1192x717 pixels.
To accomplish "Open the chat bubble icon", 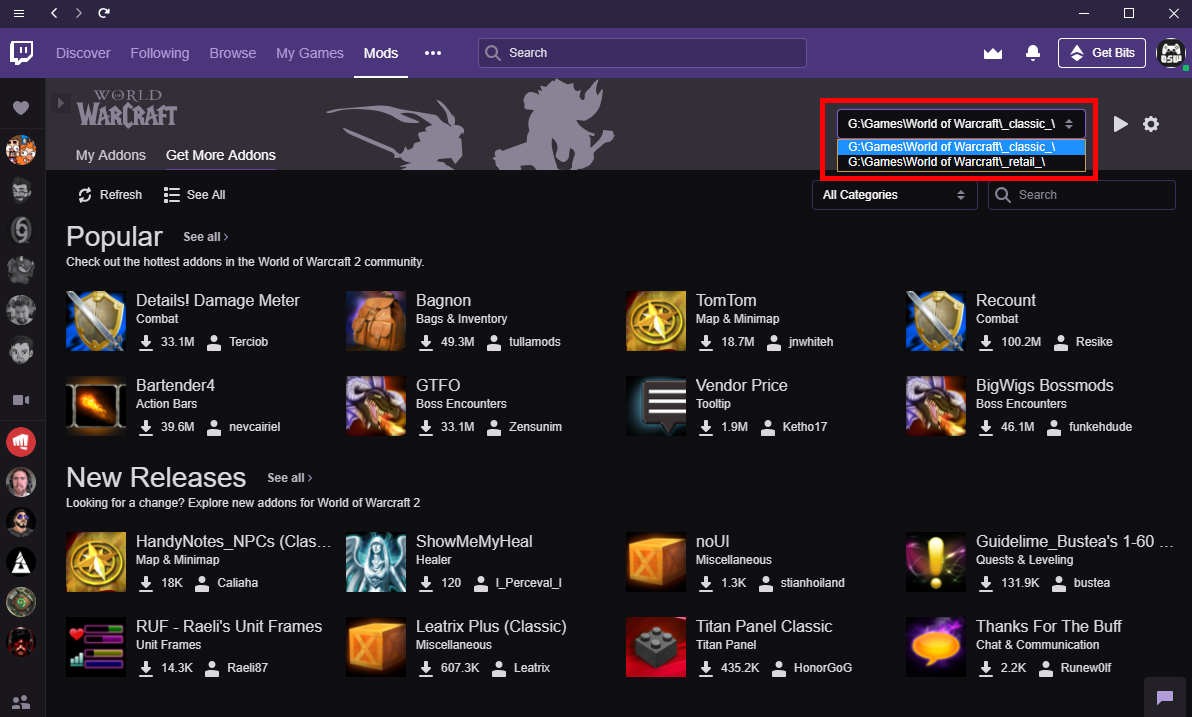I will (x=1165, y=697).
